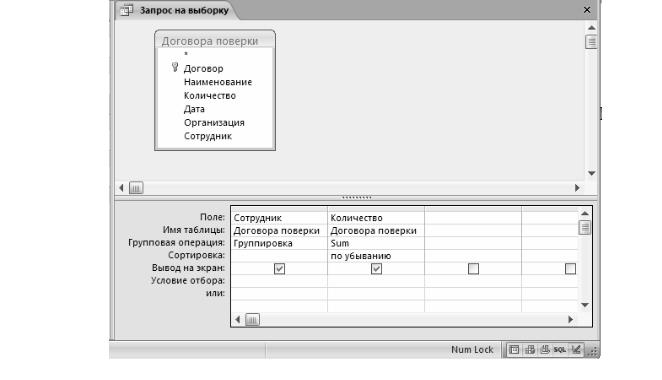Click right arrow of table pane horizontal scrollbar
This screenshot has height=380, width=662.
click(577, 188)
